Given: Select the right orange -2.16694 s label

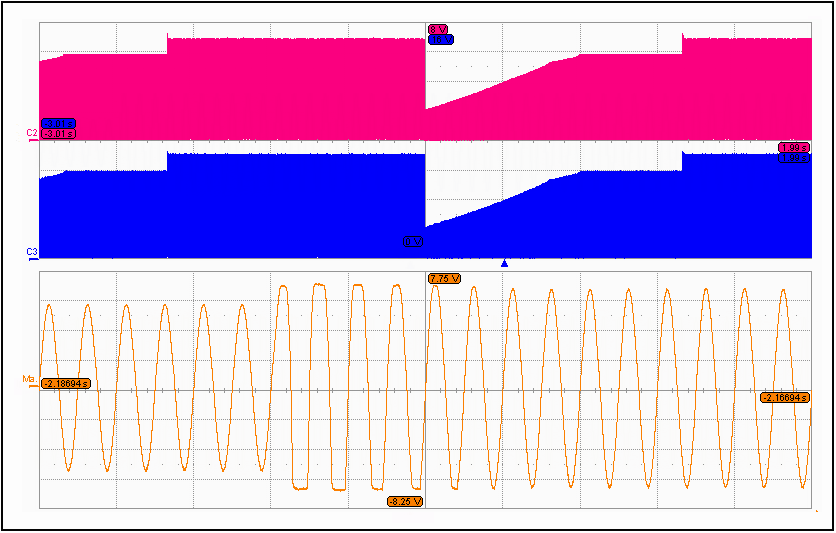Looking at the screenshot, I should coord(785,397).
